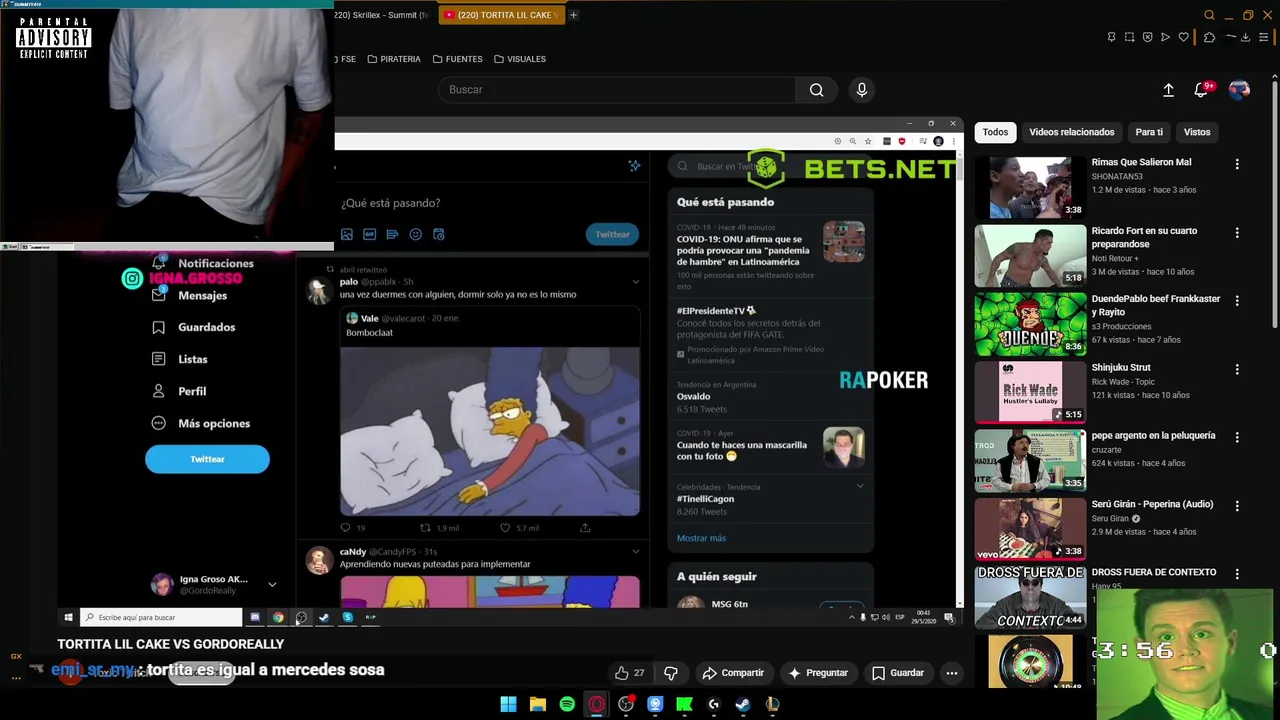The height and width of the screenshot is (720, 1280).
Task: Click Guardar save button
Action: coord(897,673)
